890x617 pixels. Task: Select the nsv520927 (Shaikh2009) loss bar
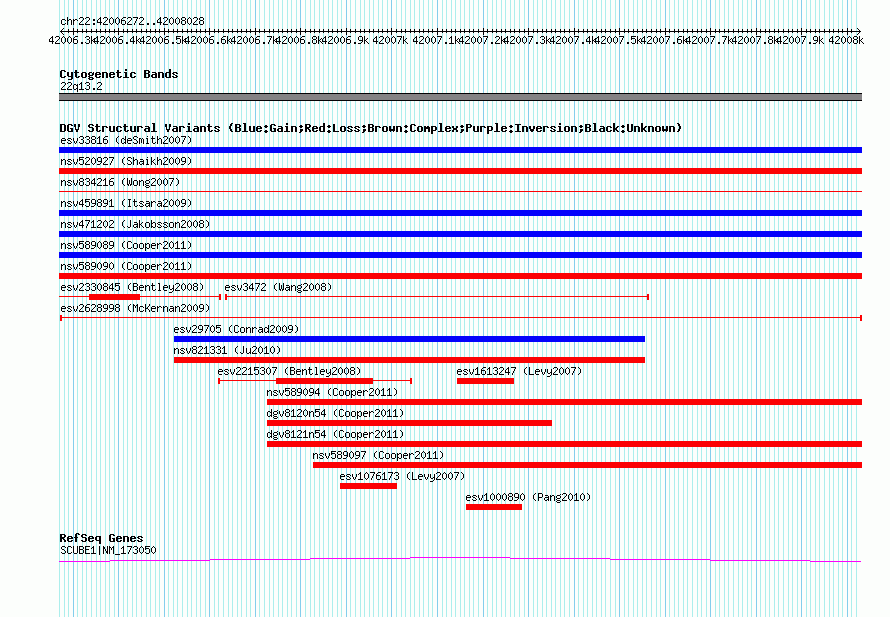click(x=460, y=171)
